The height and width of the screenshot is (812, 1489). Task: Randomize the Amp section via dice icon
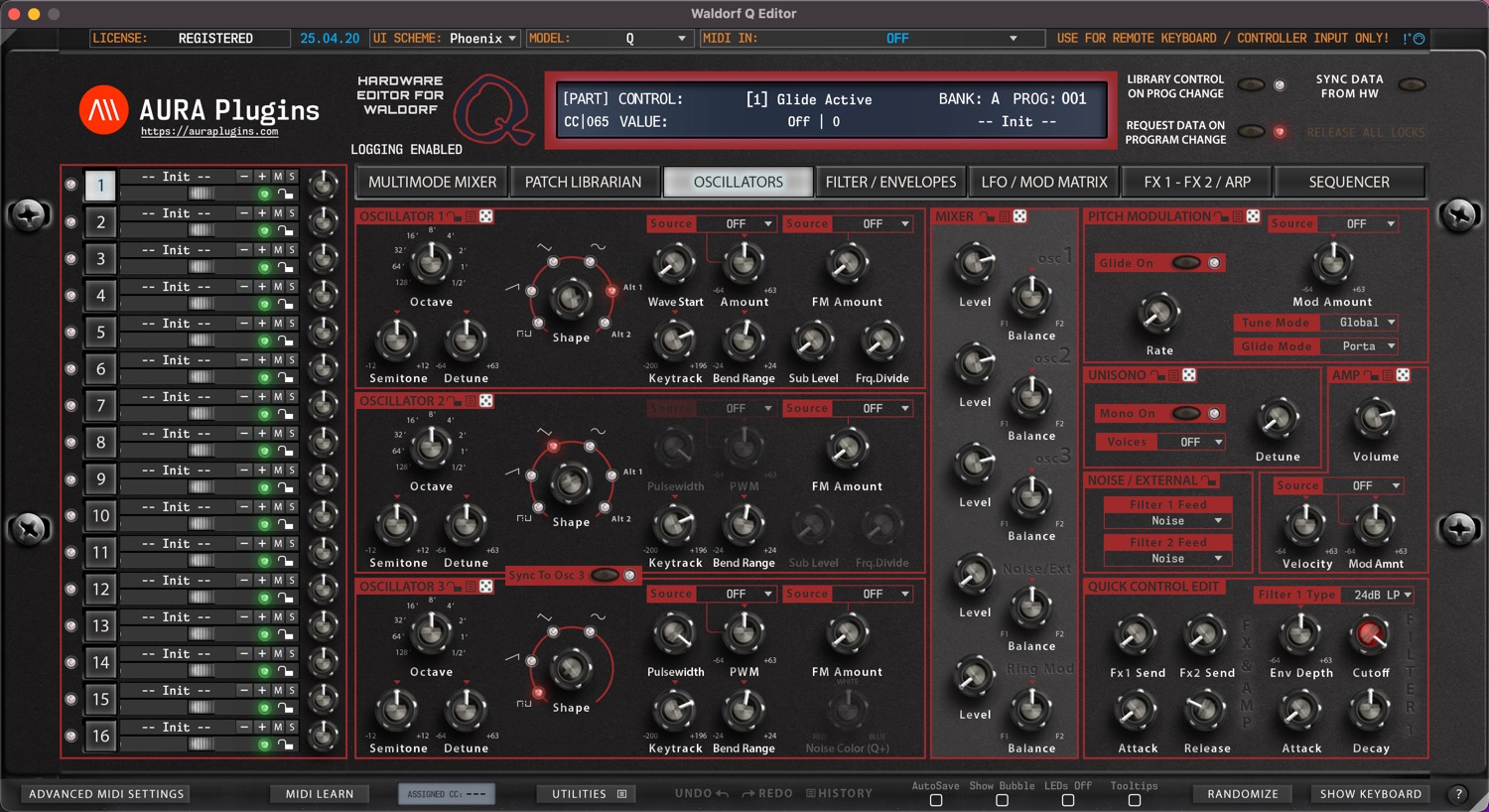point(1403,375)
